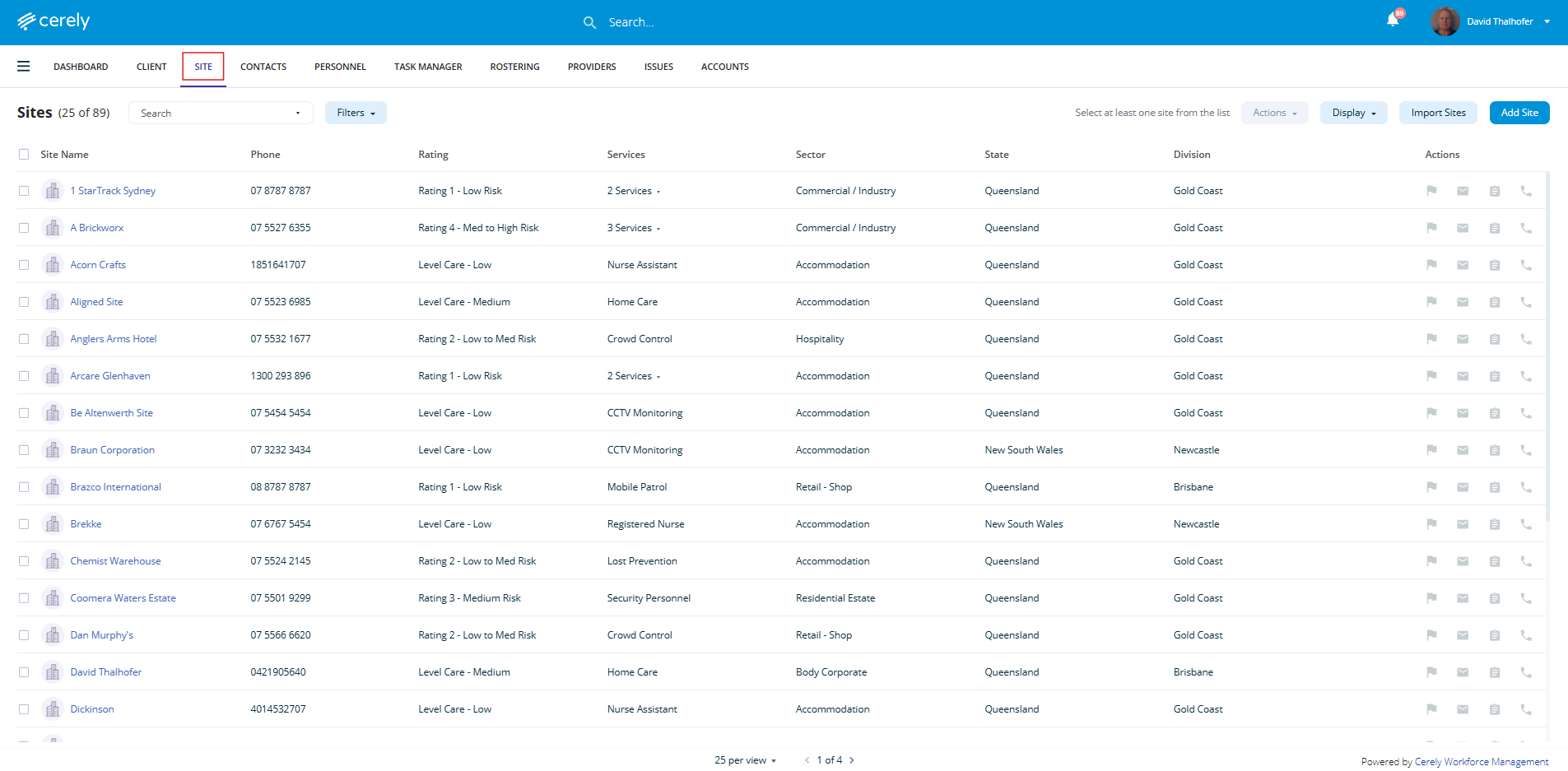Check the A Brickworx row checkbox
1568x771 pixels.
coord(24,228)
